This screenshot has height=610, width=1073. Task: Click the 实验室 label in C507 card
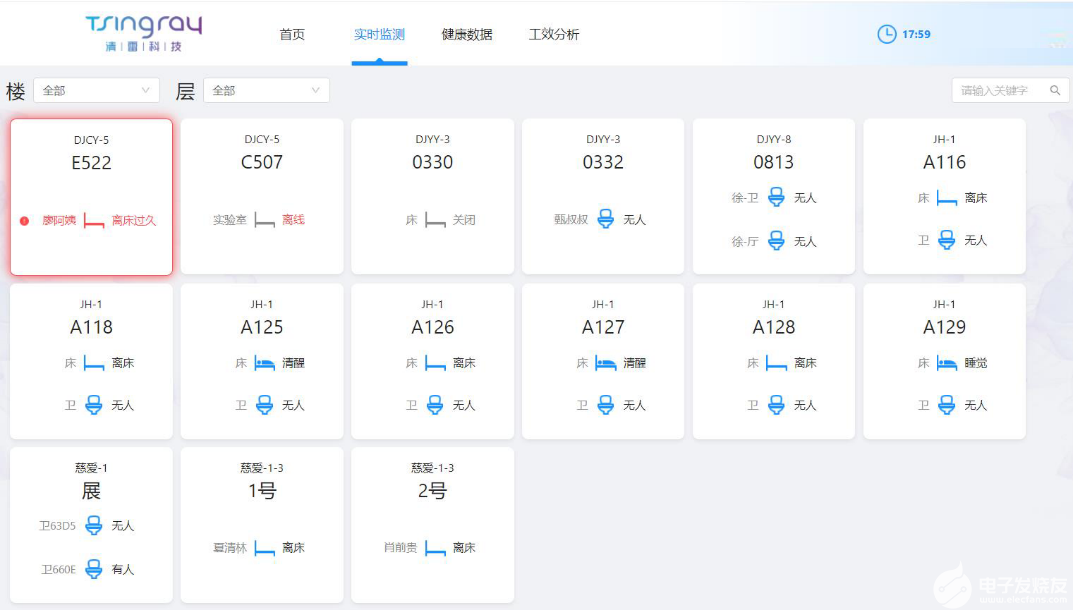click(229, 220)
